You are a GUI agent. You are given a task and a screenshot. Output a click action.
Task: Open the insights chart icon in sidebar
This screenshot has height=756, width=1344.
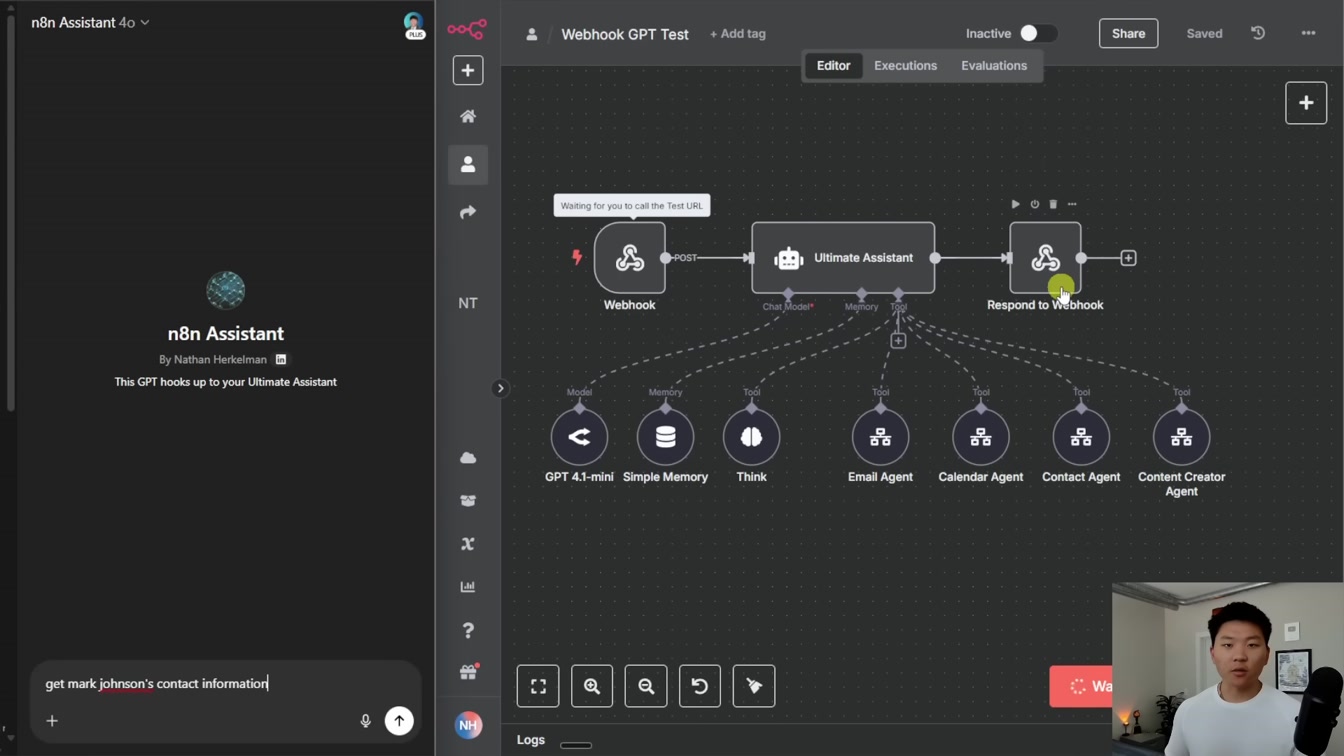pos(467,587)
